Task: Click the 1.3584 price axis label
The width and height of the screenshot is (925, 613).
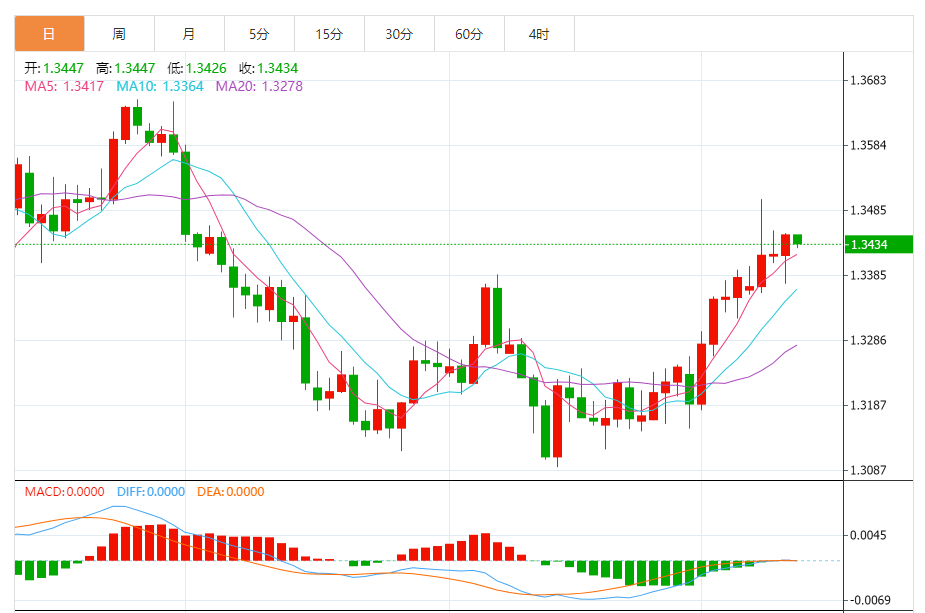Action: pyautogui.click(x=868, y=145)
